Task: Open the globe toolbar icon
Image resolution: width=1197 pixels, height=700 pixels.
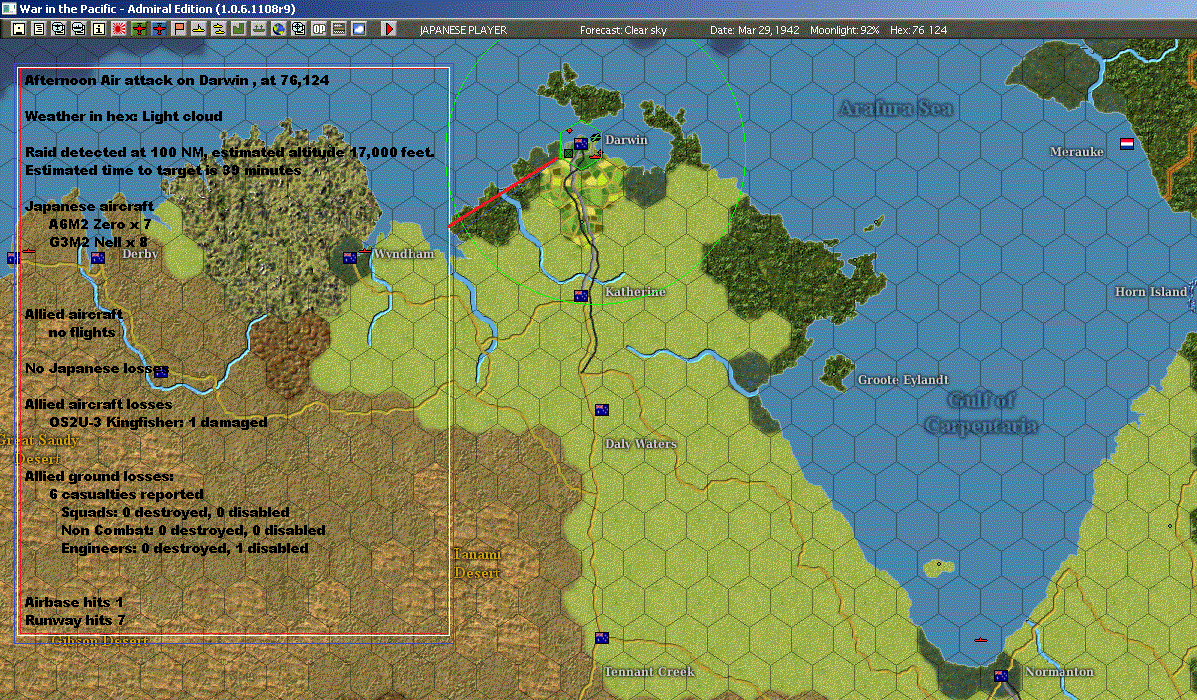Action: [x=279, y=29]
